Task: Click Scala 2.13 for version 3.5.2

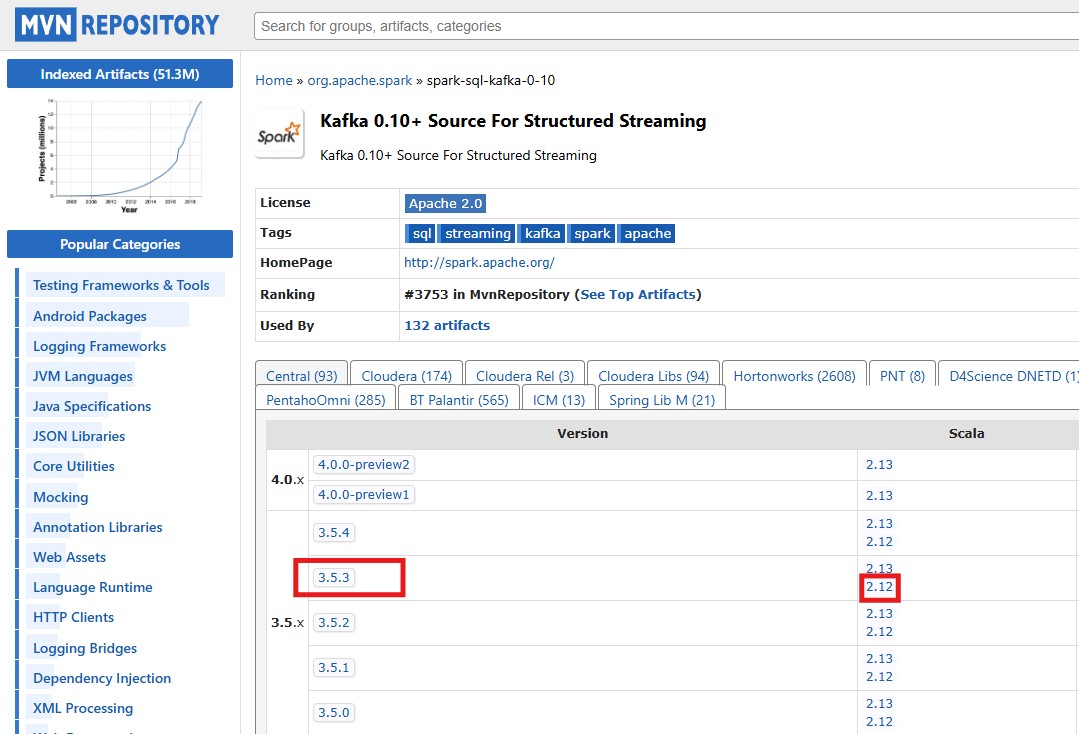Action: tap(879, 614)
